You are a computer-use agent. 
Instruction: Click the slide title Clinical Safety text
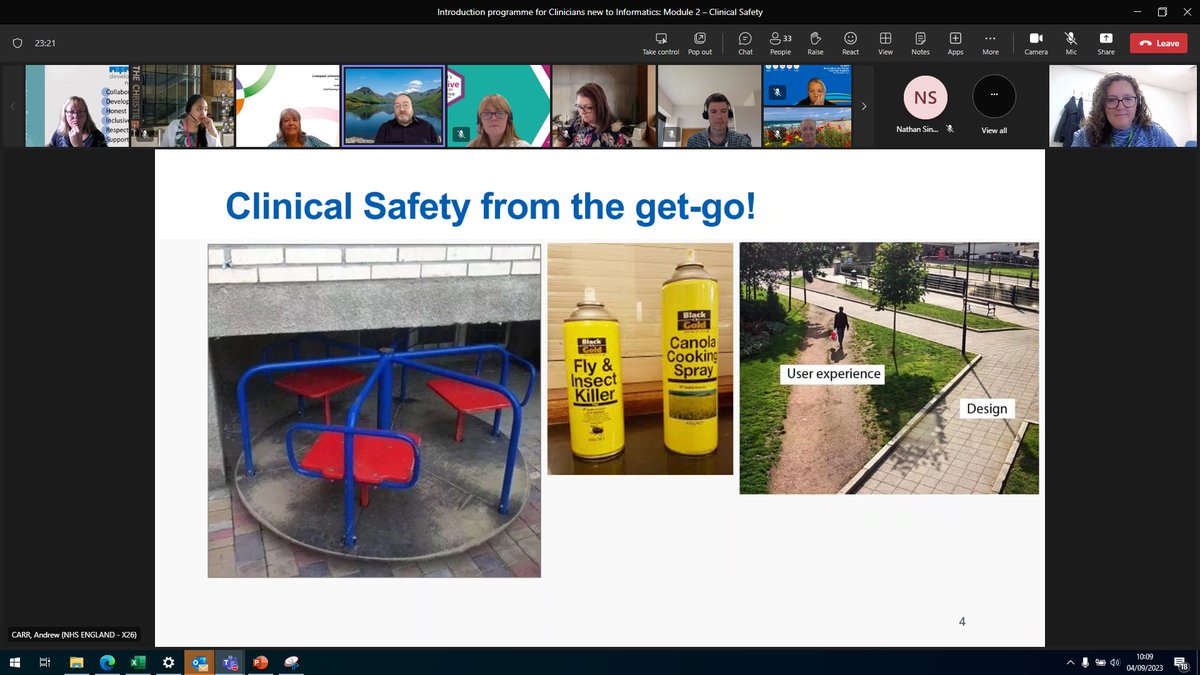point(490,205)
